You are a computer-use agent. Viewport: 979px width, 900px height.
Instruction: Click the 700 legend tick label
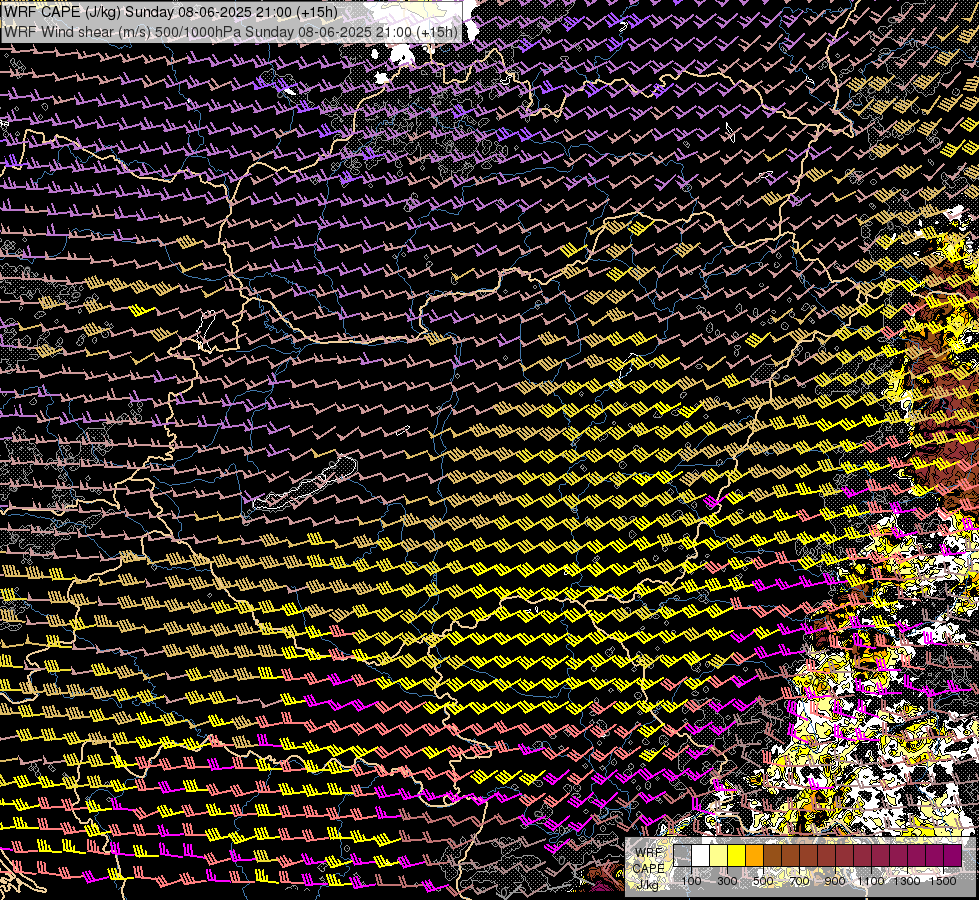click(799, 881)
